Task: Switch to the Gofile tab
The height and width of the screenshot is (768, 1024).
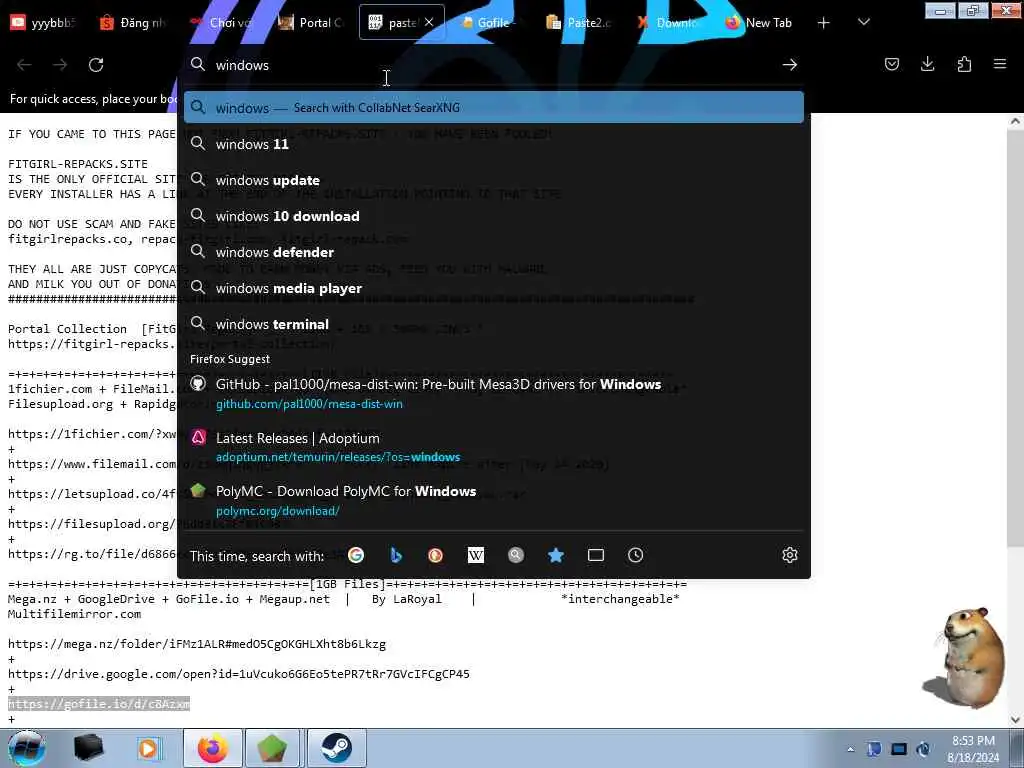Action: coord(490,22)
